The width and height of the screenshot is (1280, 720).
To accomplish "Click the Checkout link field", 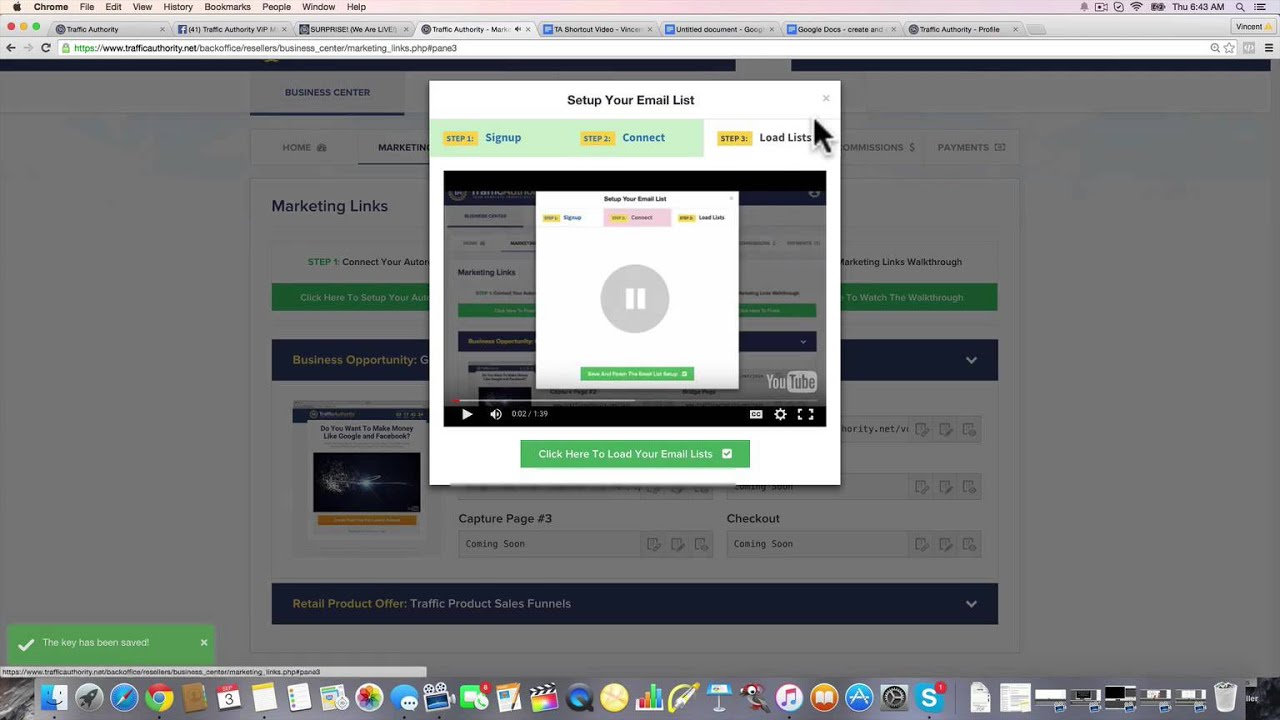I will coord(817,544).
